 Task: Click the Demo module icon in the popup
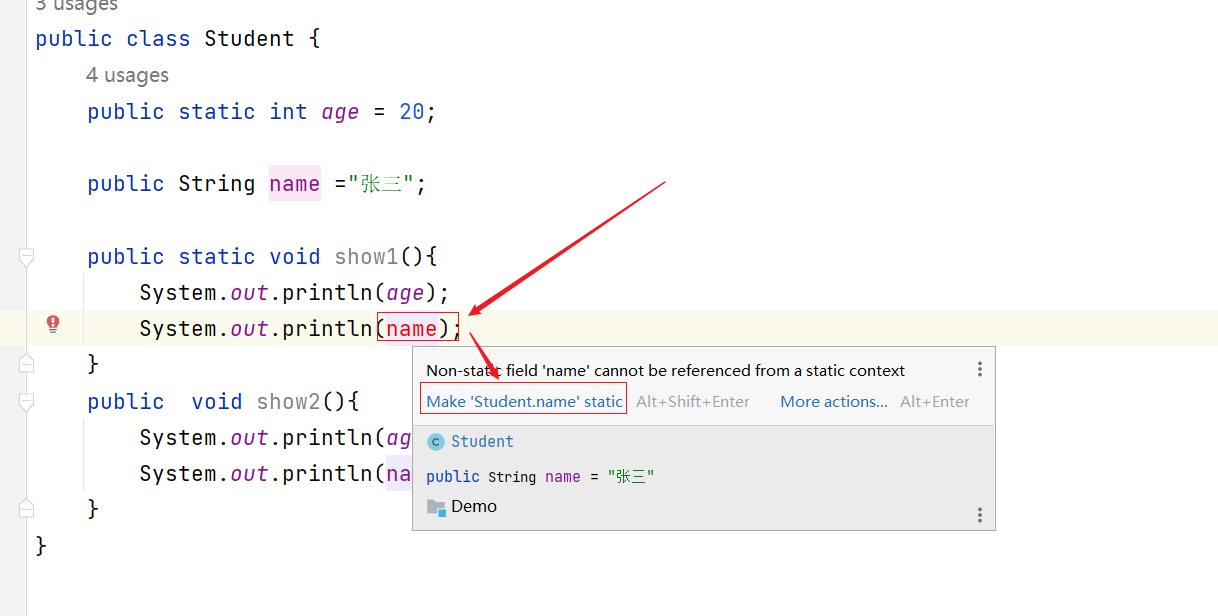tap(436, 506)
